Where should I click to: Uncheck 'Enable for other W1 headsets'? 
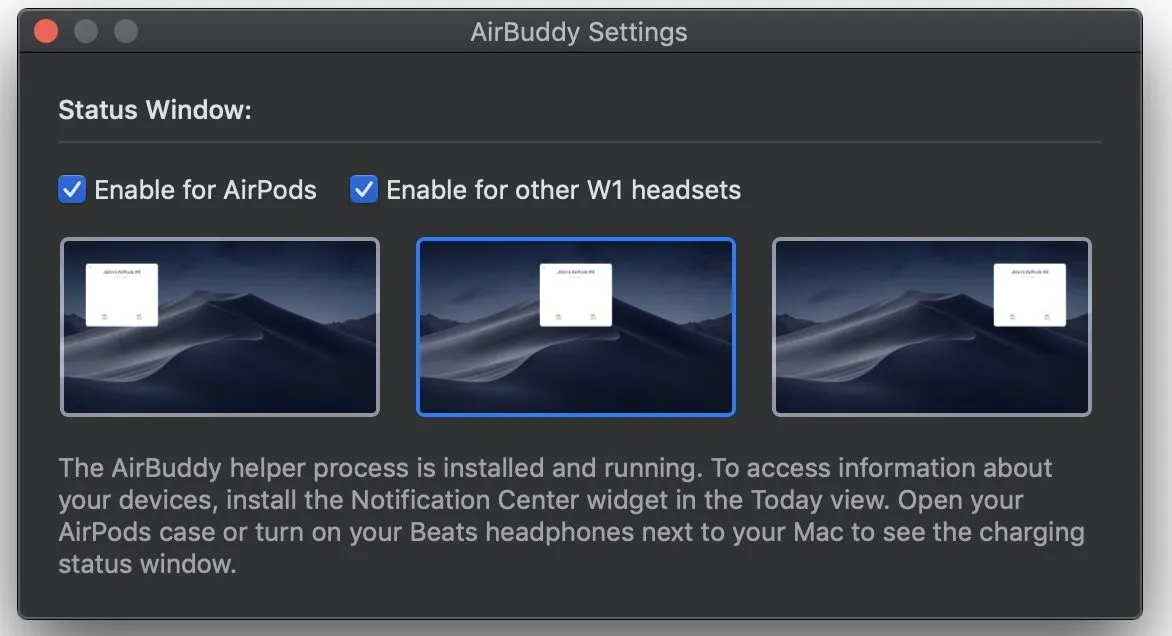(363, 189)
